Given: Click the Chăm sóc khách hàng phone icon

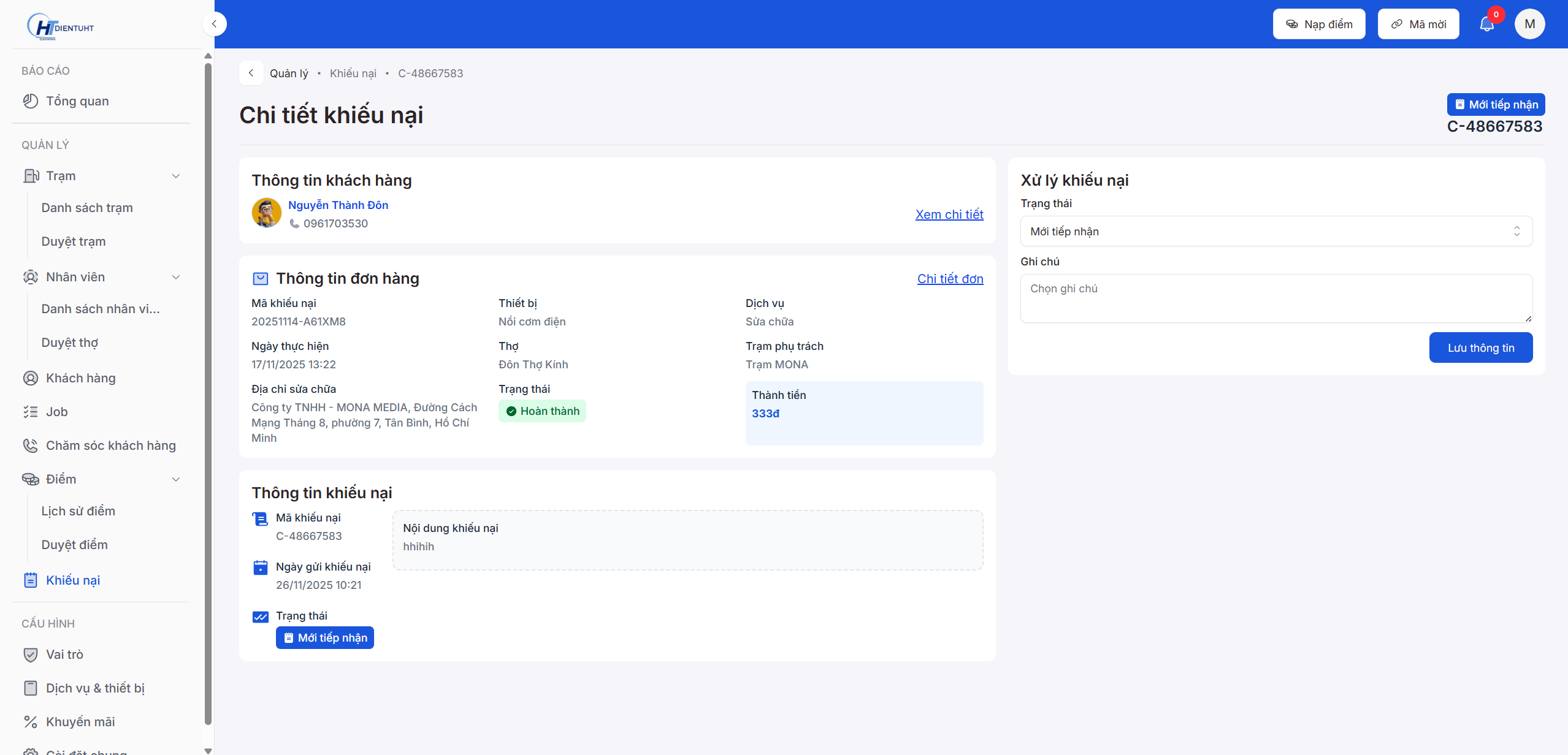Looking at the screenshot, I should coord(31,446).
